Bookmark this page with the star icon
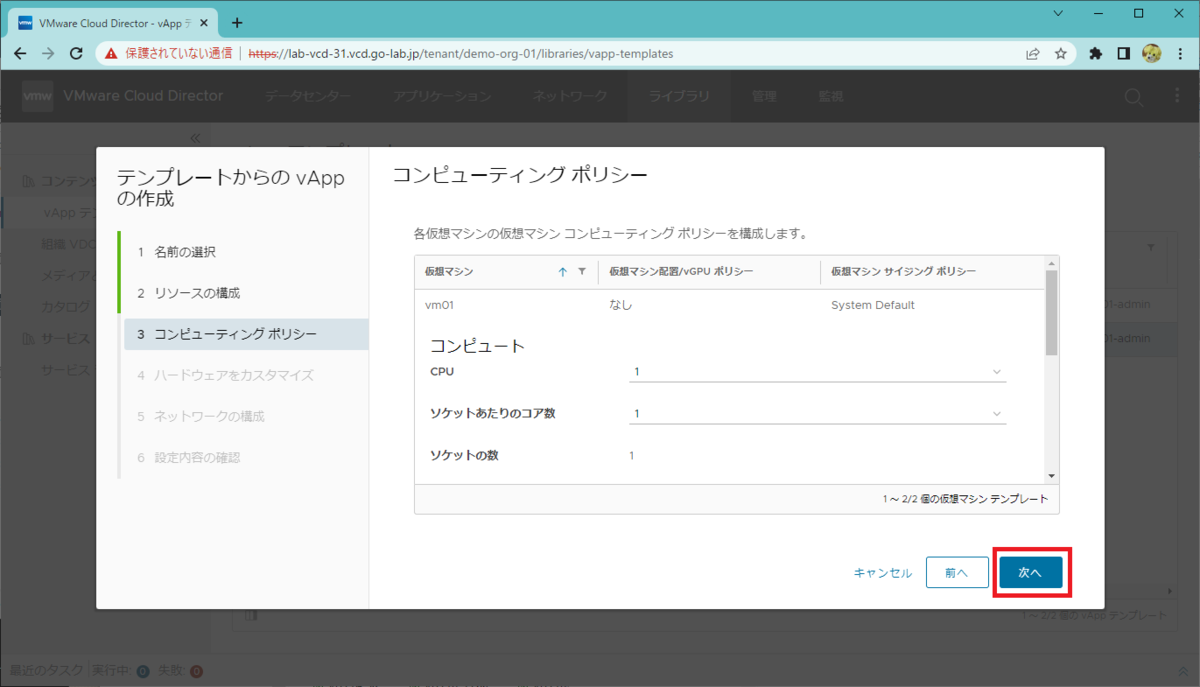Viewport: 1200px width, 687px height. coord(1061,54)
